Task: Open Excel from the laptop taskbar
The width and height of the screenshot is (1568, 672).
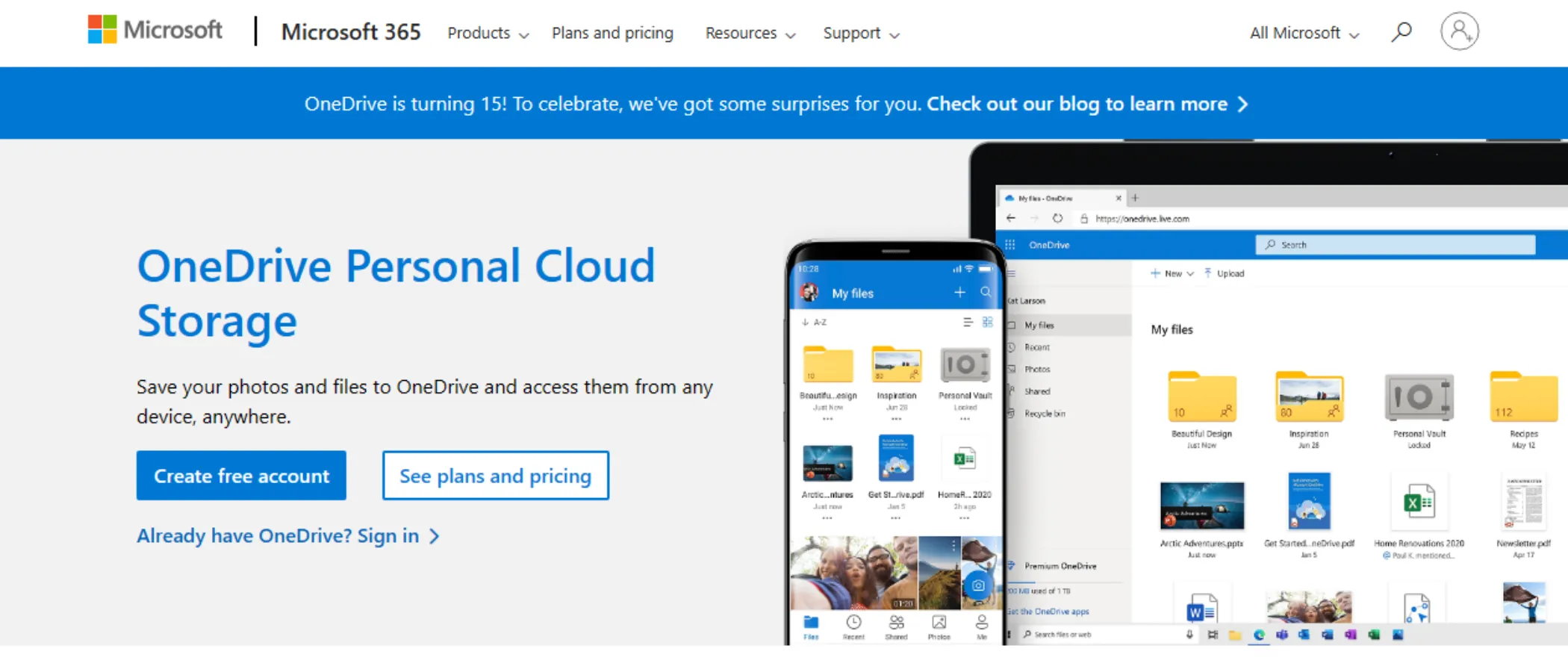Action: pyautogui.click(x=1374, y=635)
